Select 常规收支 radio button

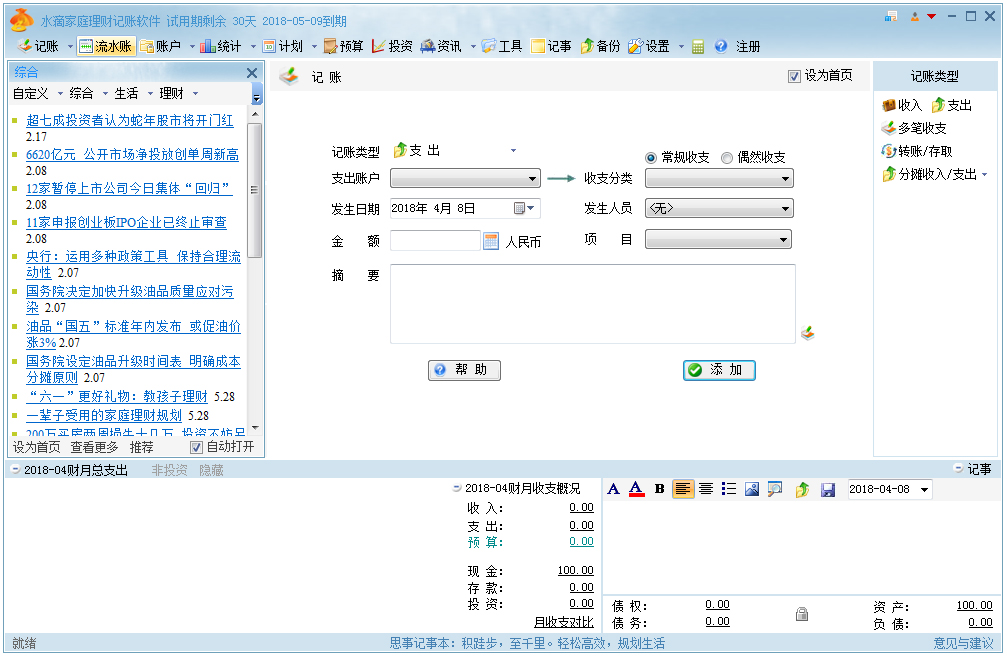(x=651, y=158)
